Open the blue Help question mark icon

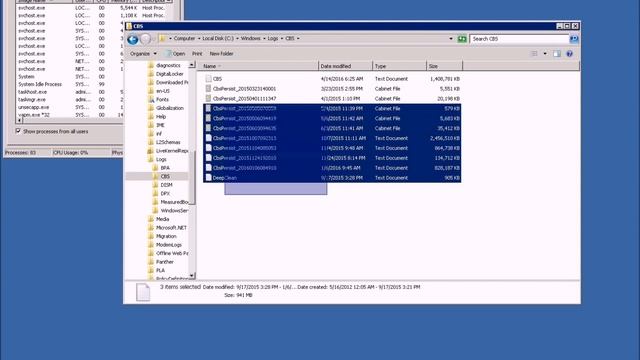click(569, 53)
